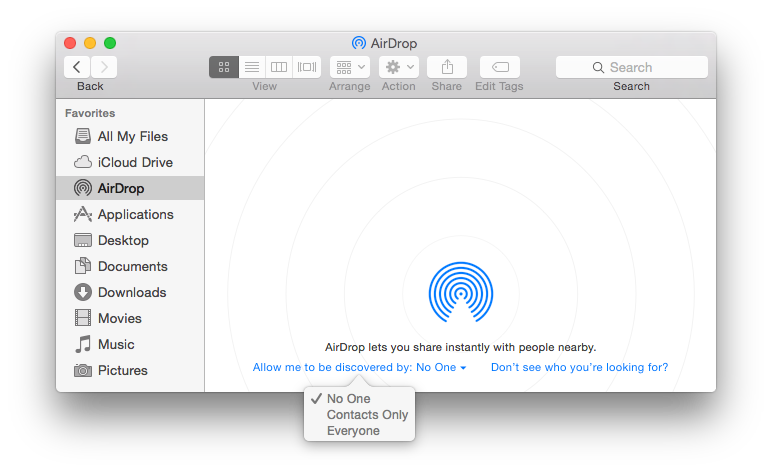
Task: Click the Edit Tags toolbar button
Action: click(500, 67)
